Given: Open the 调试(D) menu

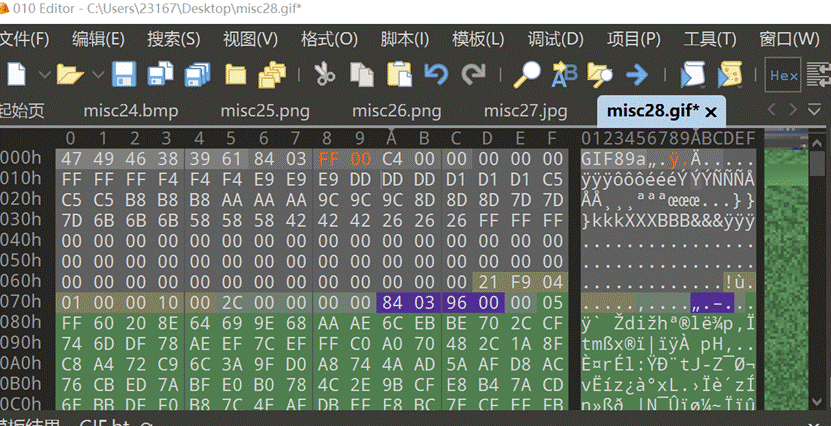Looking at the screenshot, I should click(x=555, y=39).
